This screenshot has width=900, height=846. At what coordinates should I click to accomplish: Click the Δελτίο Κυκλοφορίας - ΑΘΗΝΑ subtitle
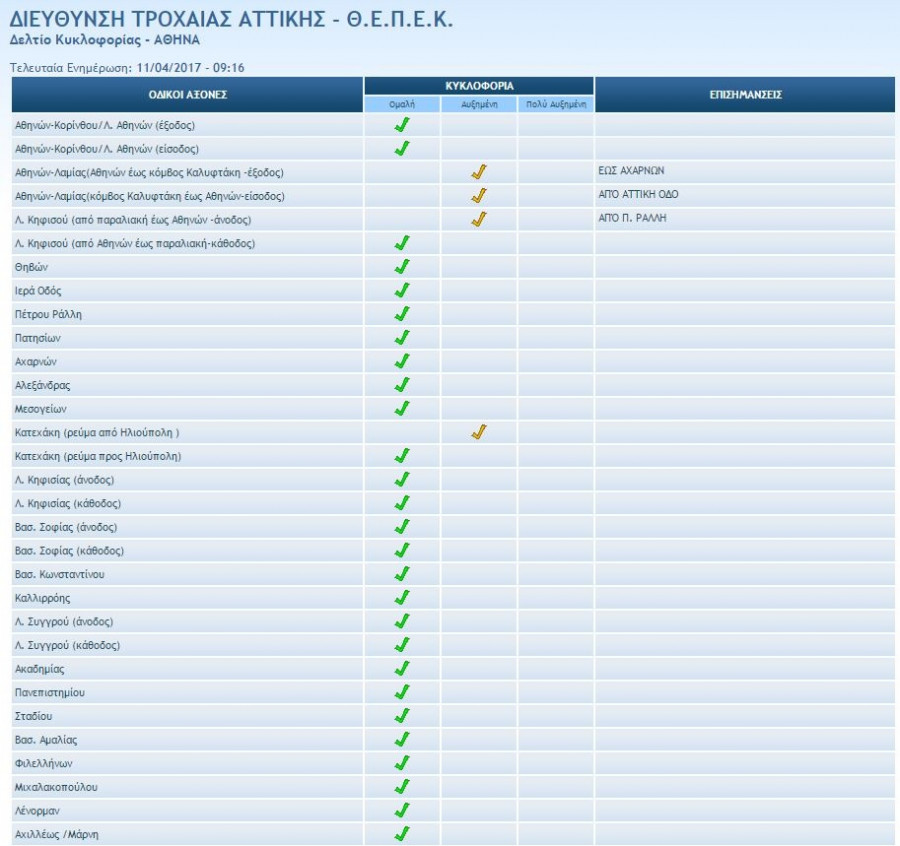click(x=104, y=40)
